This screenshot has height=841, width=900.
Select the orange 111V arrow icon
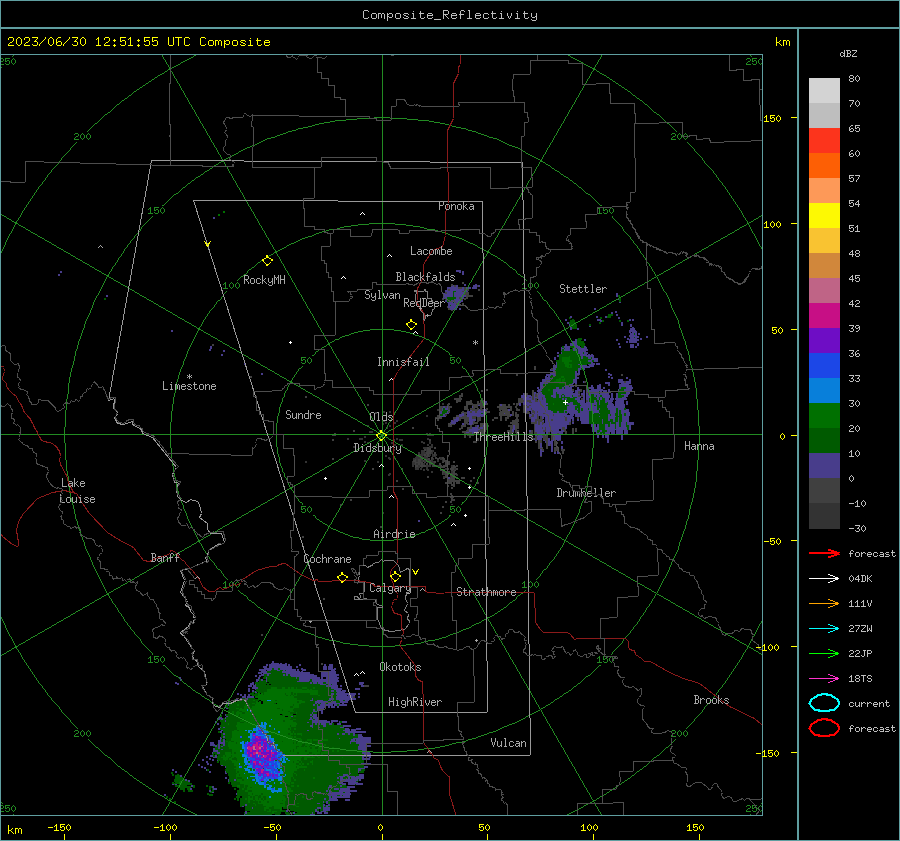click(x=824, y=603)
